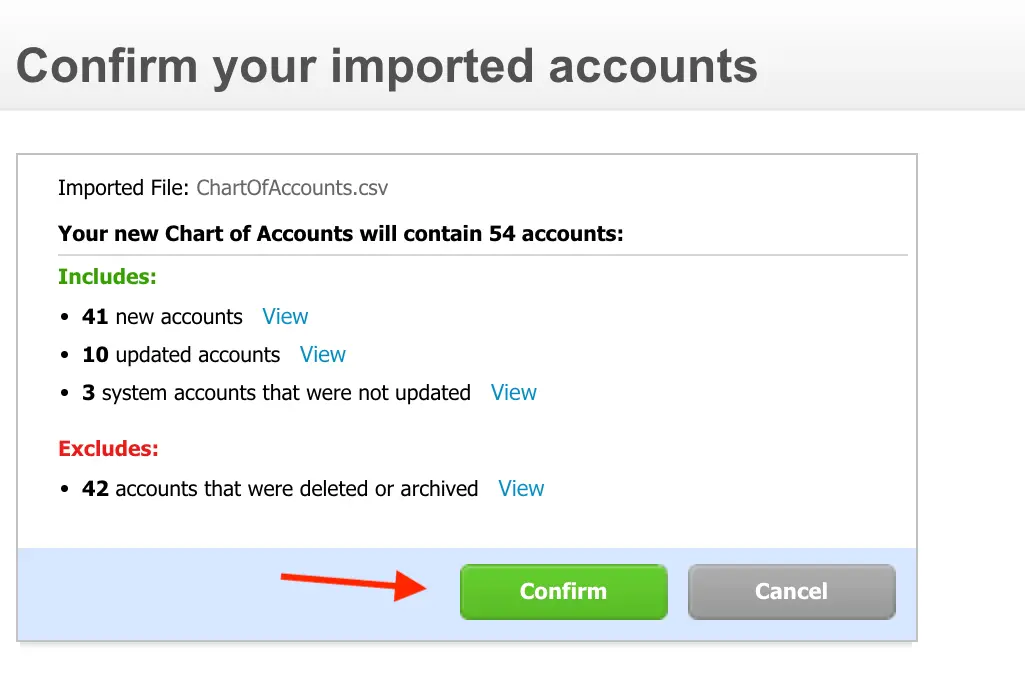
Task: Click the red Excludes section label
Action: [107, 448]
